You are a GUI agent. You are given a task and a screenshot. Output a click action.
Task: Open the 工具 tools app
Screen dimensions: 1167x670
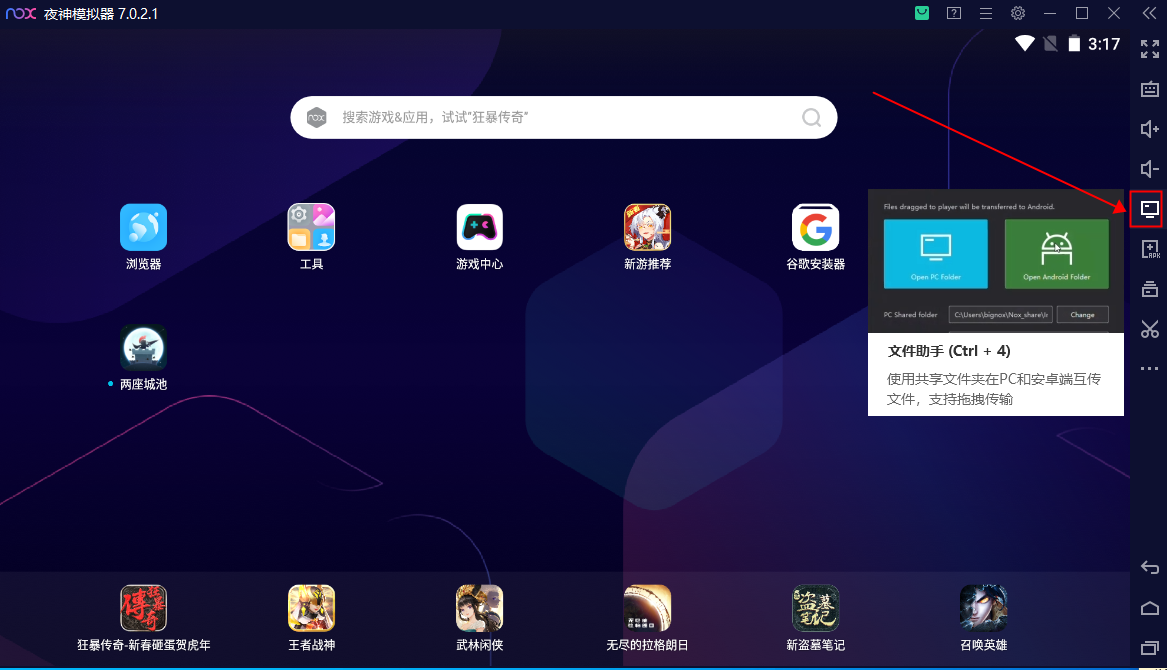(x=311, y=227)
